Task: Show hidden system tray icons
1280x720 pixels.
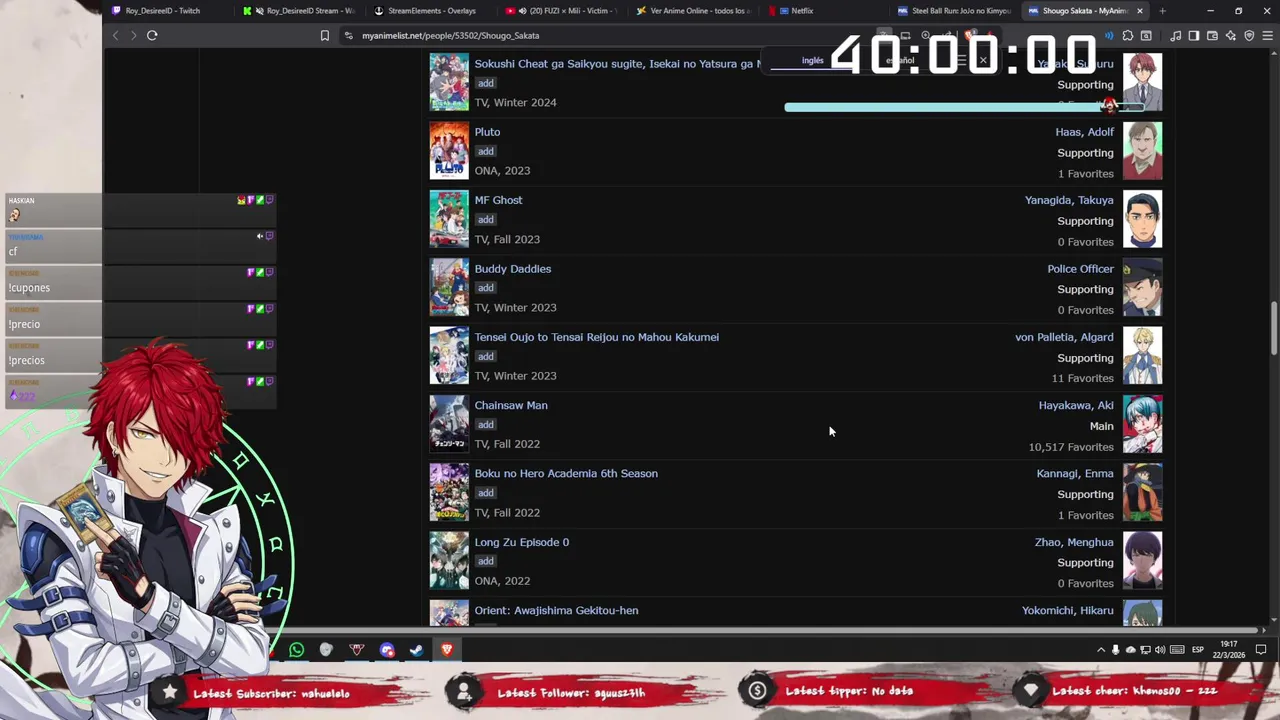Action: coord(1101,650)
